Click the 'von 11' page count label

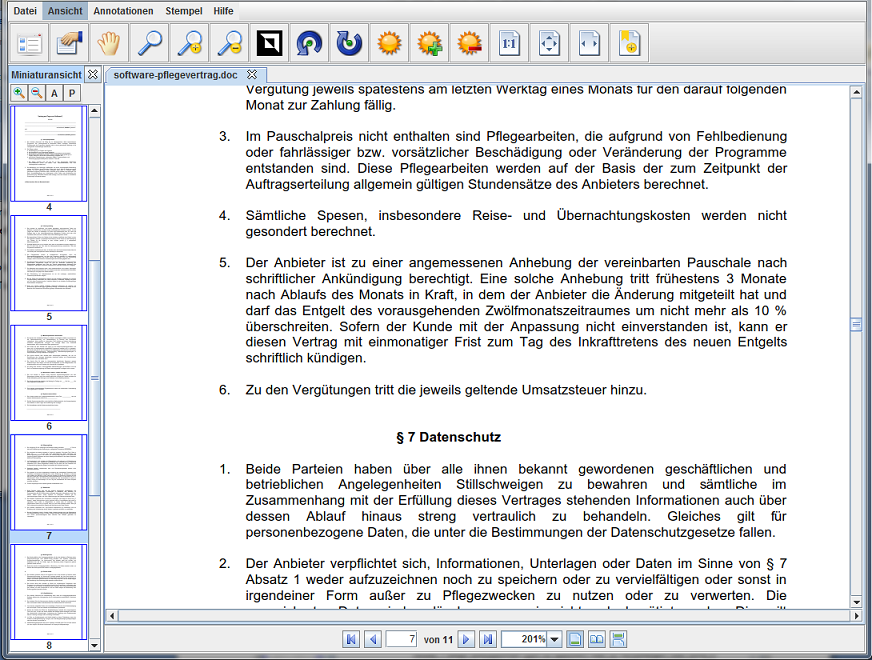click(x=438, y=640)
